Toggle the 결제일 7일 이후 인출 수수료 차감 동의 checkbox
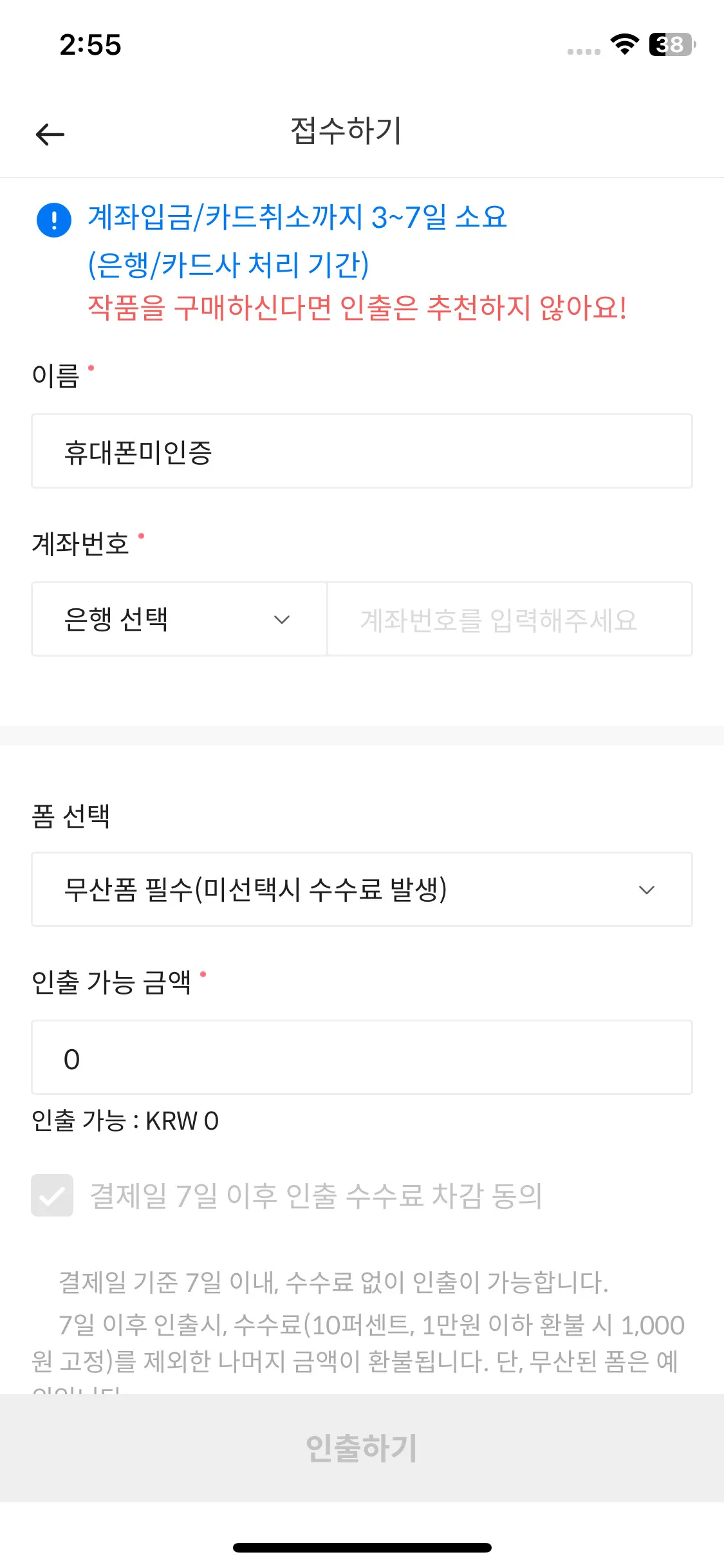The width and height of the screenshot is (724, 1568). pyautogui.click(x=52, y=1195)
